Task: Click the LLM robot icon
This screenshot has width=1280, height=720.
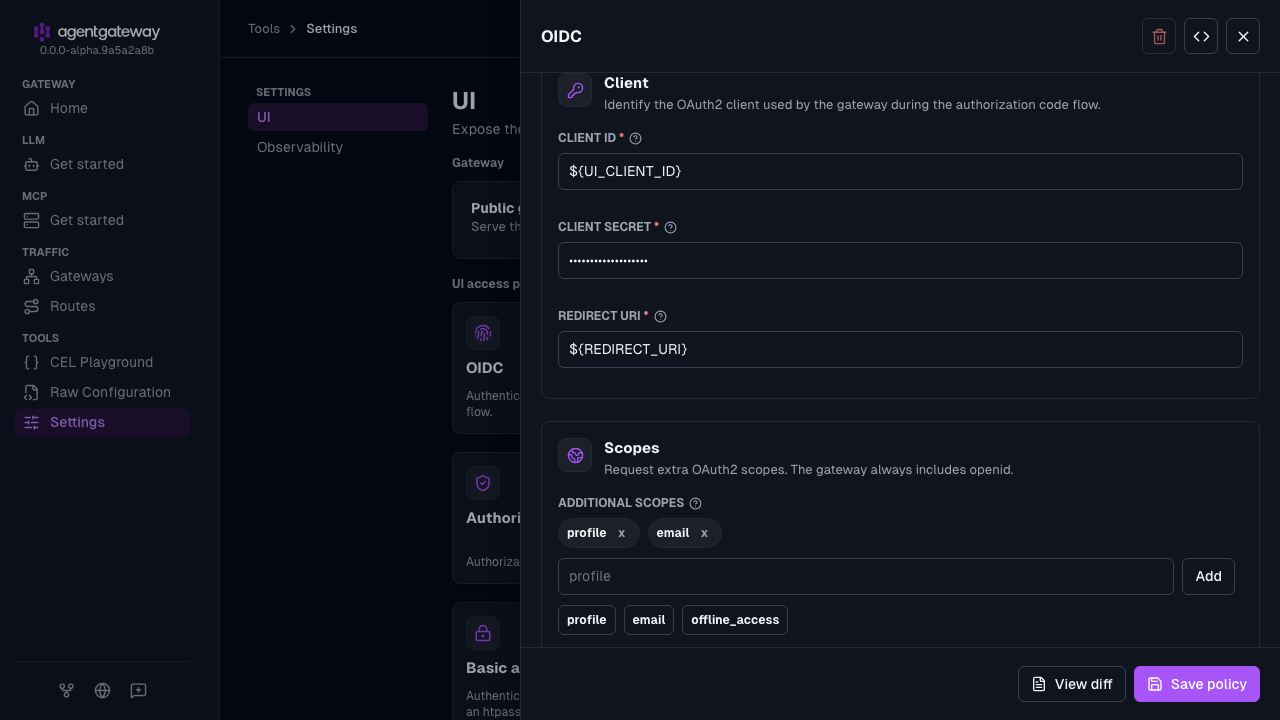Action: pyautogui.click(x=32, y=164)
